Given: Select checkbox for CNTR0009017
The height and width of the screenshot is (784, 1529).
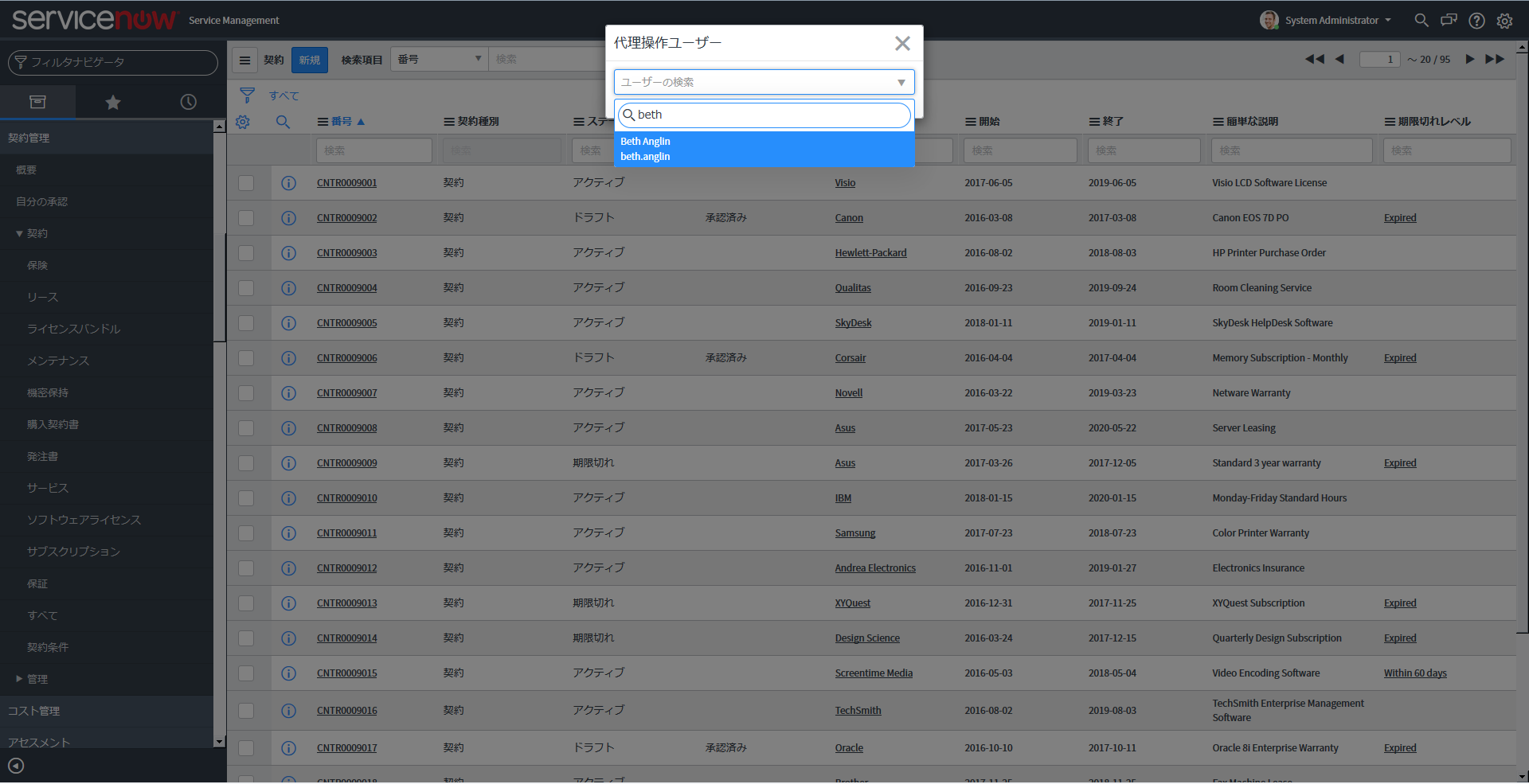Looking at the screenshot, I should [x=246, y=748].
